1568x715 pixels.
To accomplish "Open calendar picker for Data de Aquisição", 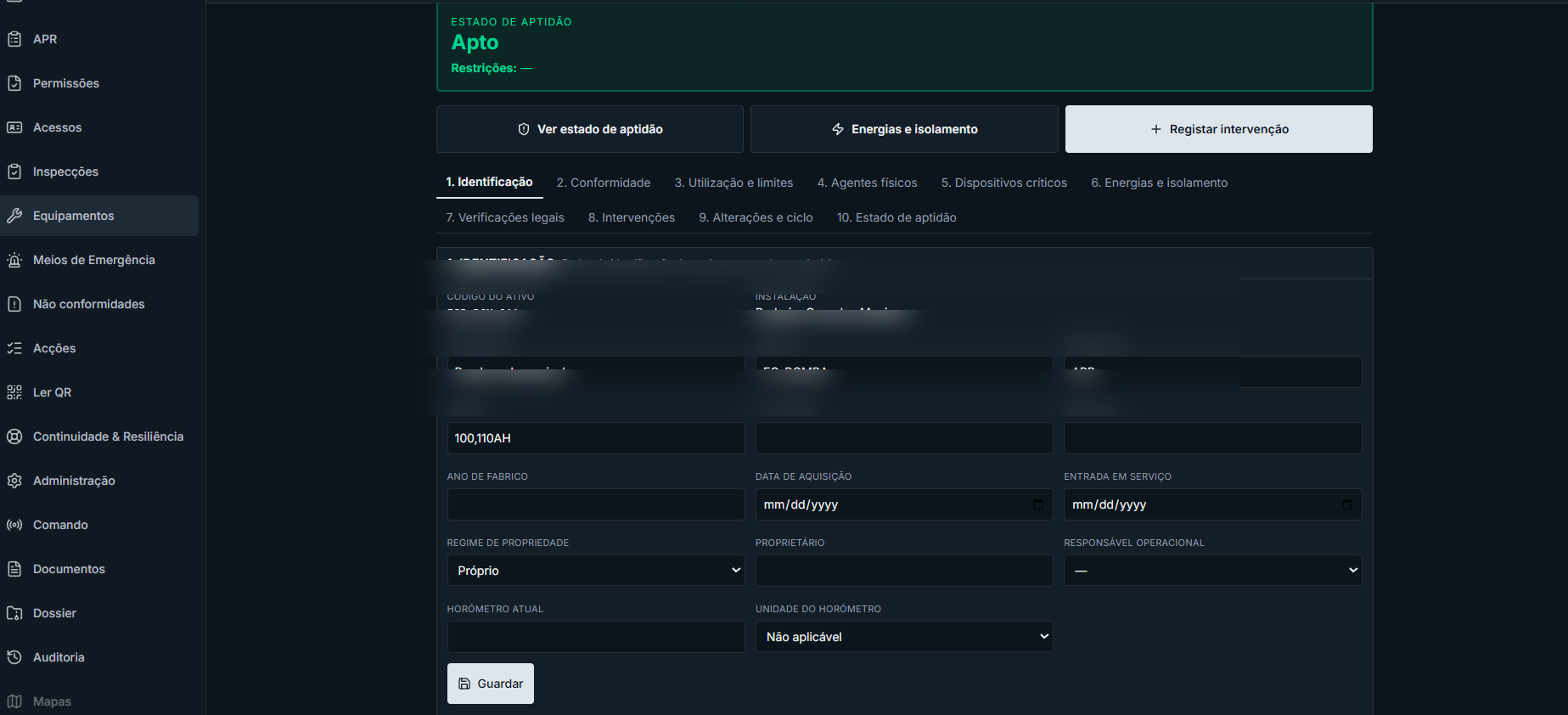I will click(x=1037, y=504).
